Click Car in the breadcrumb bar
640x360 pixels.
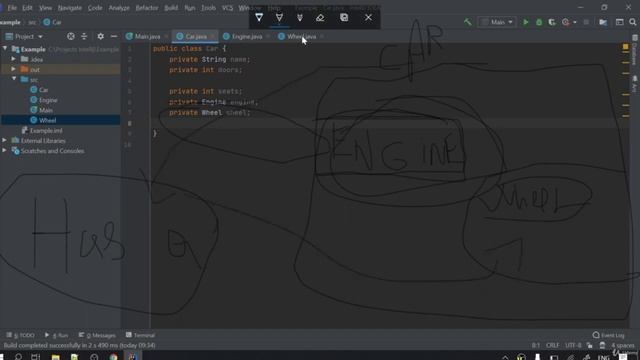click(53, 22)
